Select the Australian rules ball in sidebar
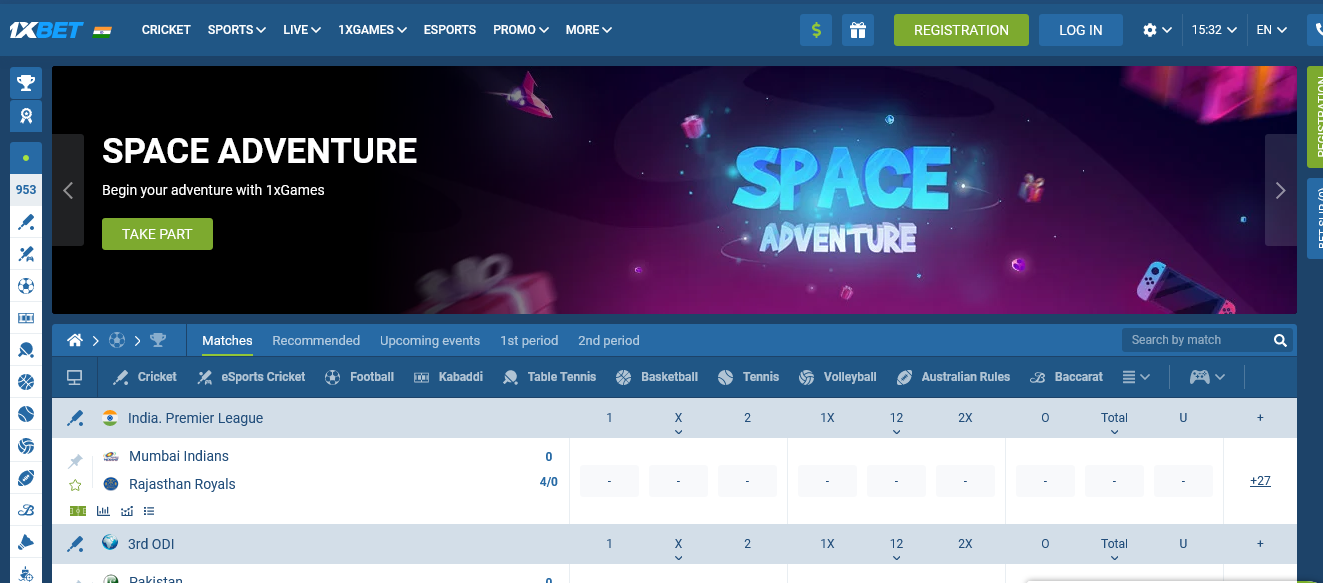Image resolution: width=1323 pixels, height=583 pixels. (26, 478)
